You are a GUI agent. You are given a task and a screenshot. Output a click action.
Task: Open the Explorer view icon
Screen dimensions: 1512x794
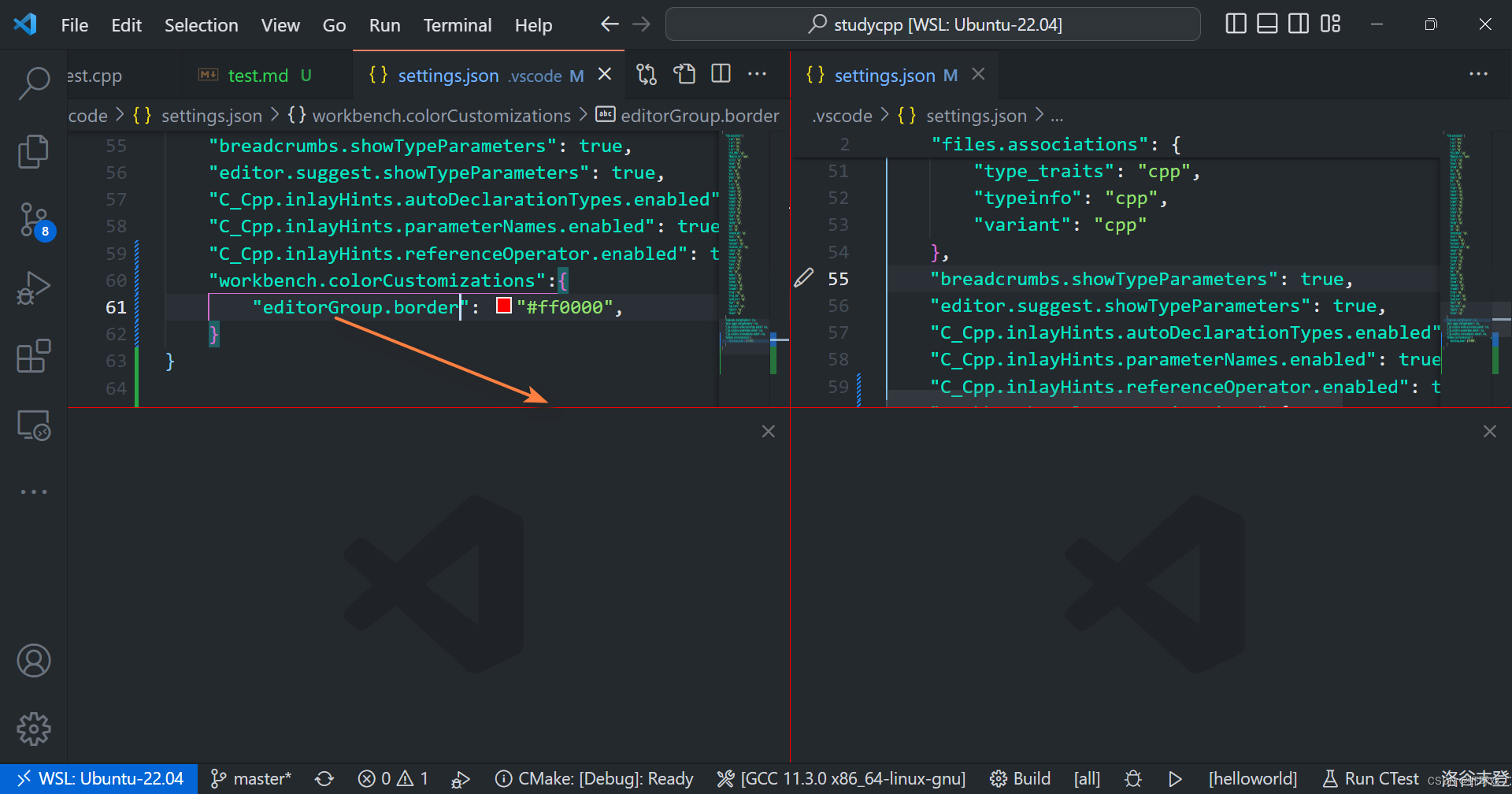pos(34,151)
